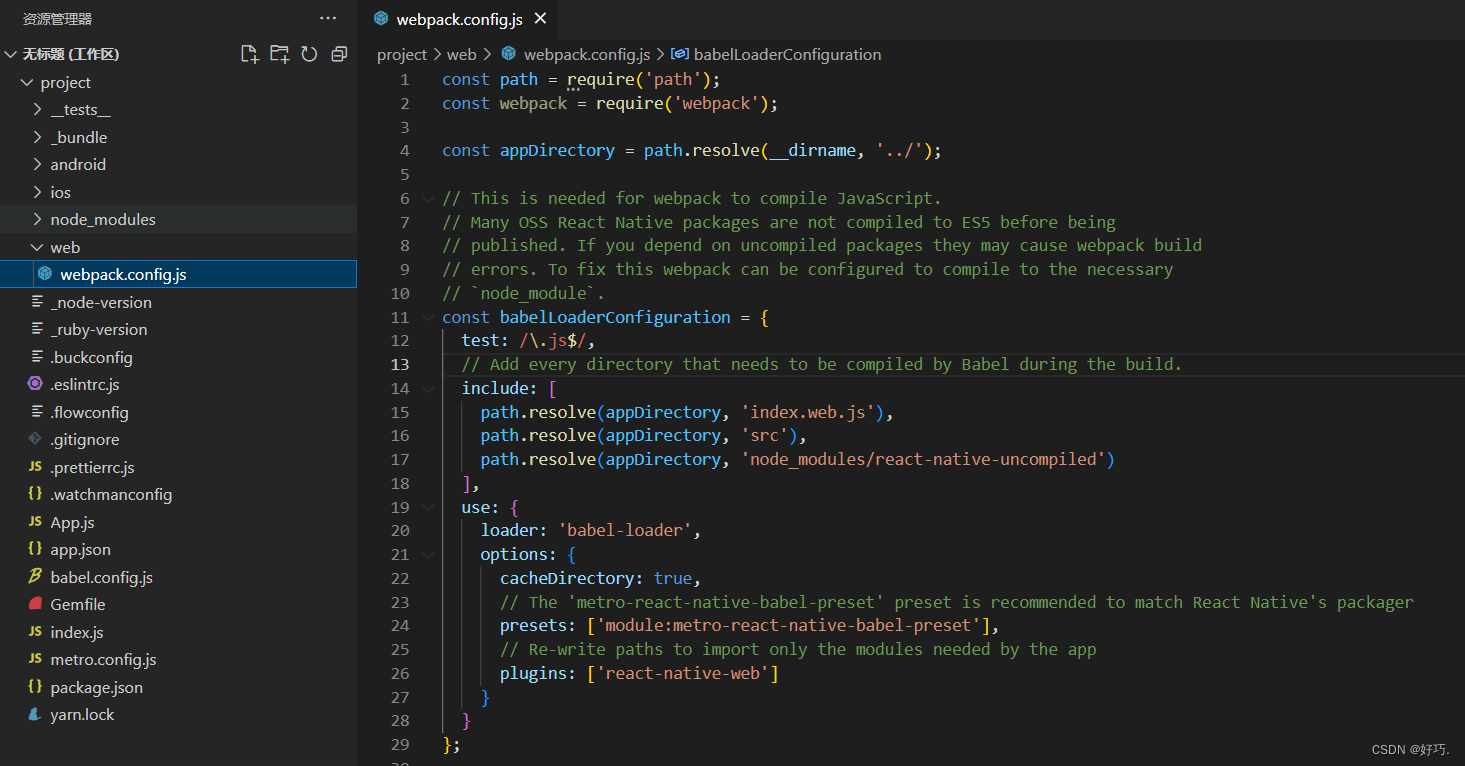Click the webpack.config.js breadcrumb segment

pyautogui.click(x=587, y=55)
